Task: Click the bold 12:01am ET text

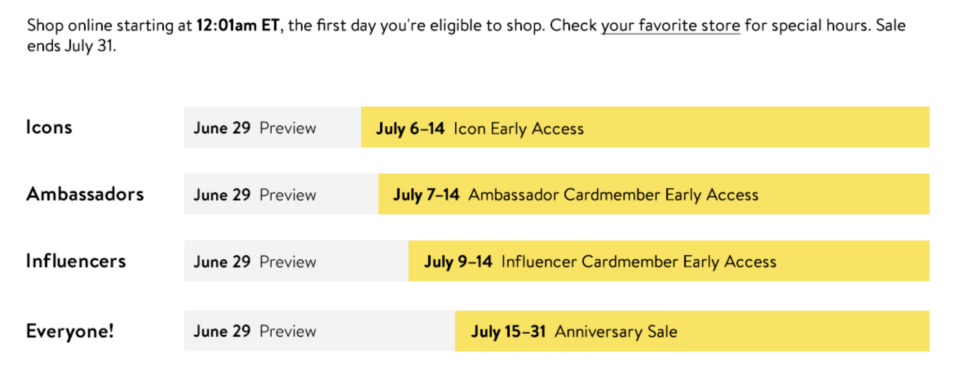Action: [238, 26]
